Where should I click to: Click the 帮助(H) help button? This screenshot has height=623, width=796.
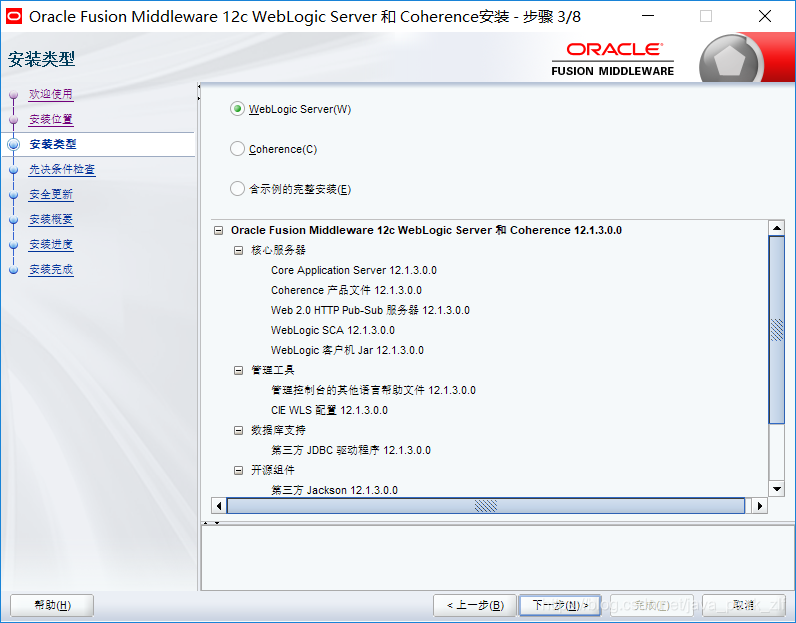[52, 605]
